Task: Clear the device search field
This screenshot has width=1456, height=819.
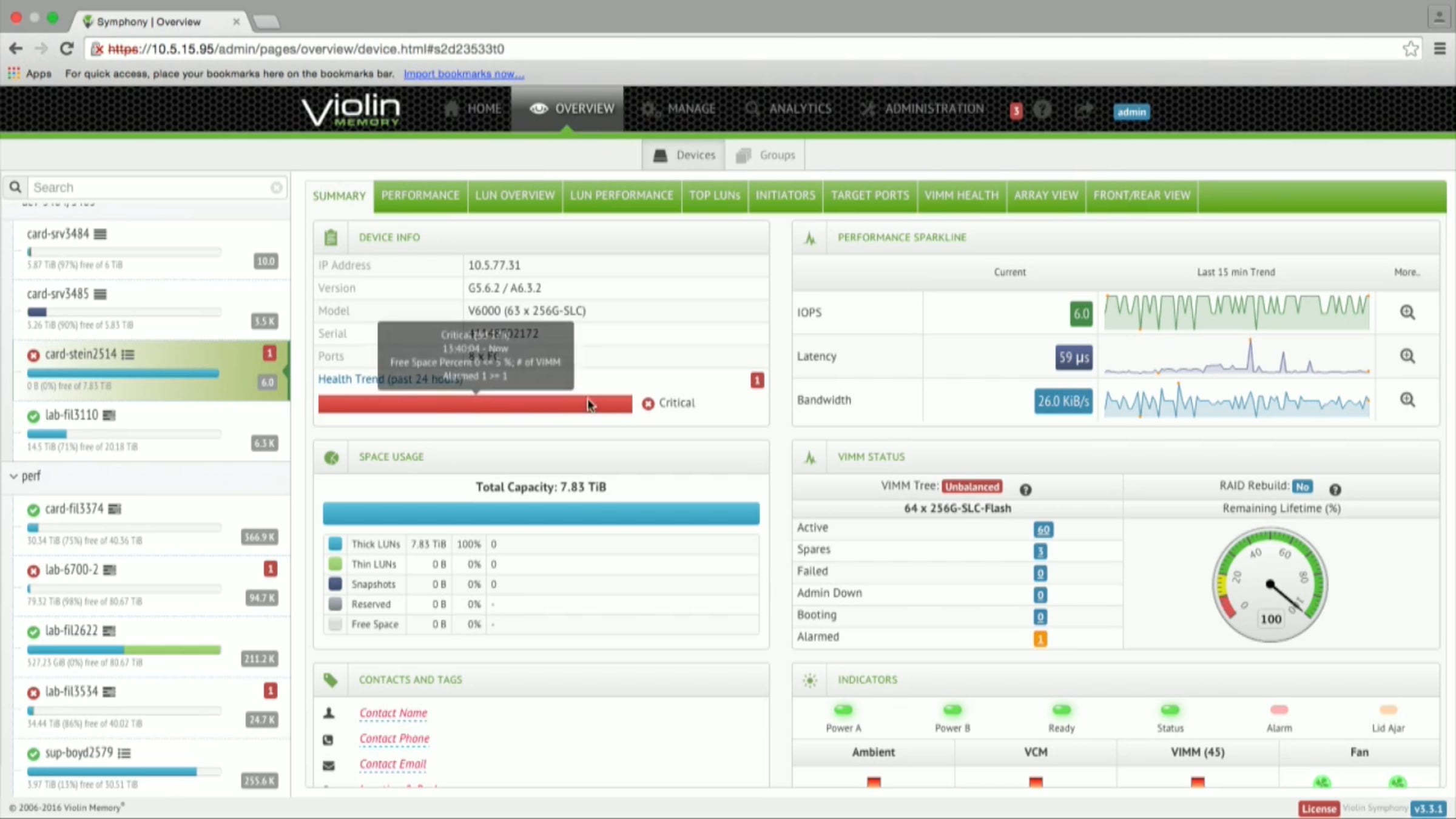Action: click(277, 187)
